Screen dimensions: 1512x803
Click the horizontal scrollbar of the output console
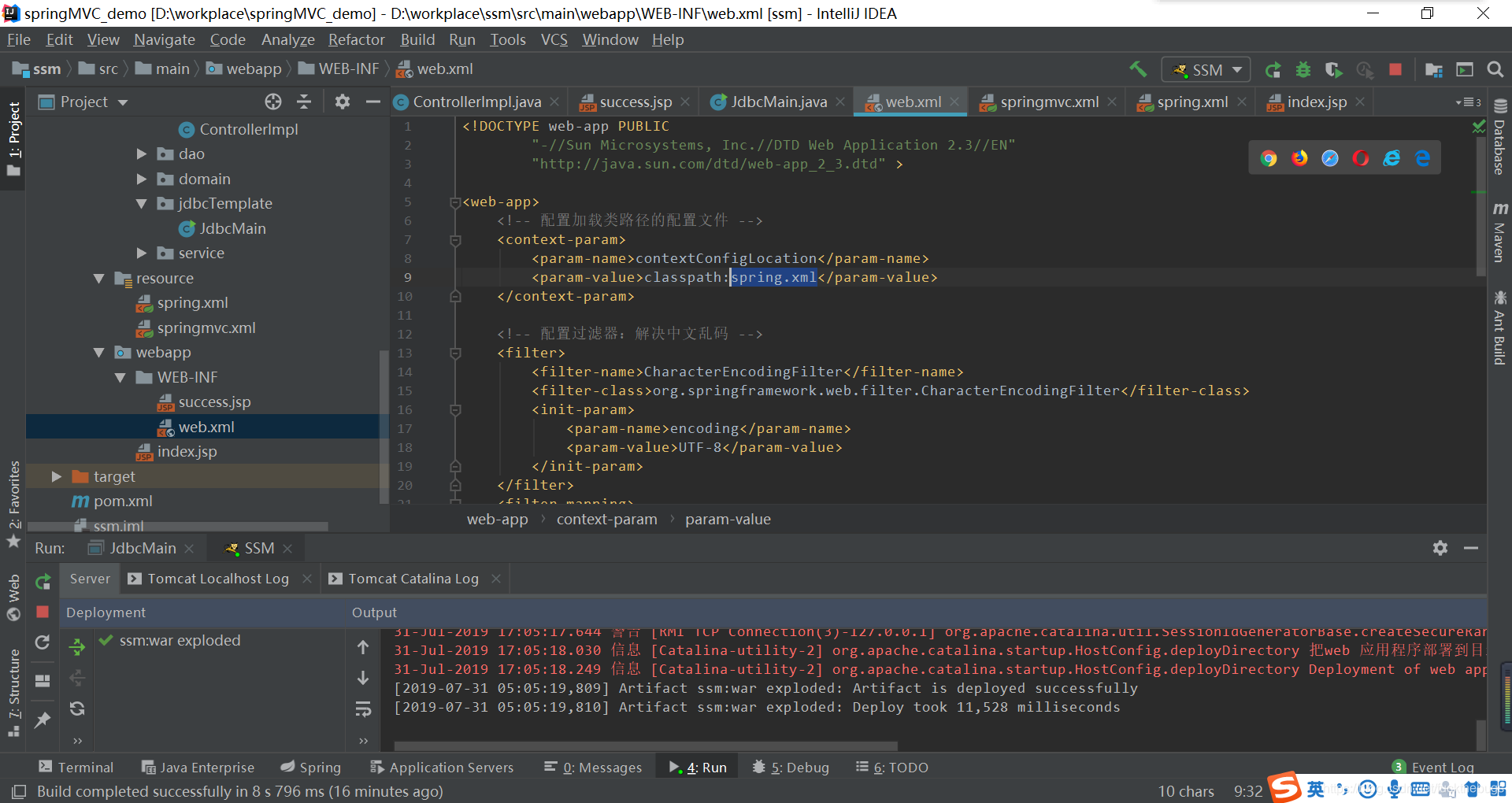646,746
